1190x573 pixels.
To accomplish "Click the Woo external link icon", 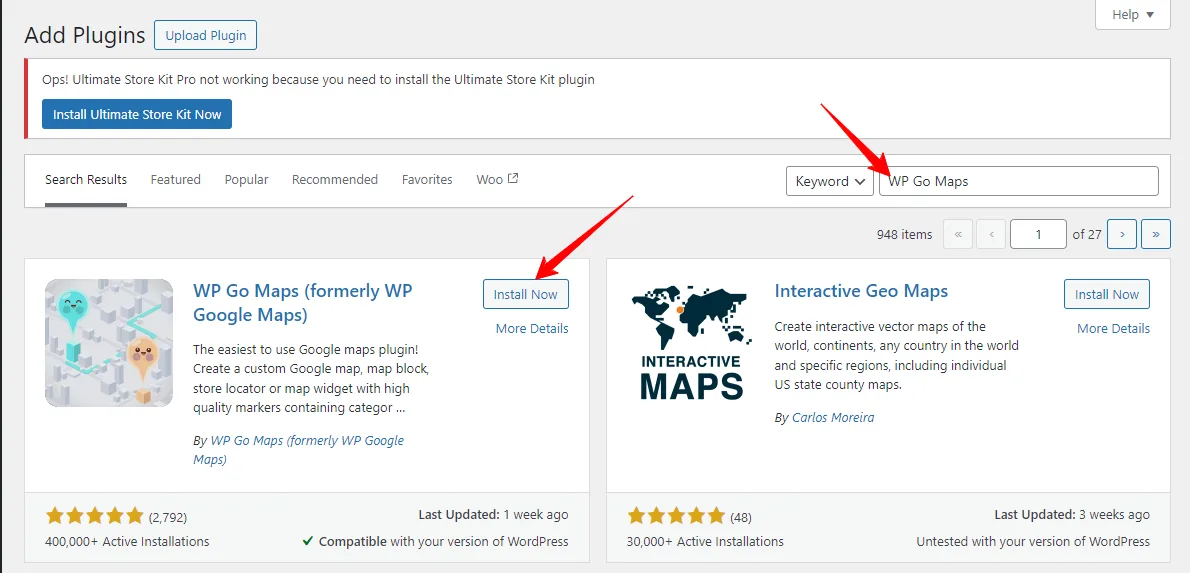I will 513,179.
